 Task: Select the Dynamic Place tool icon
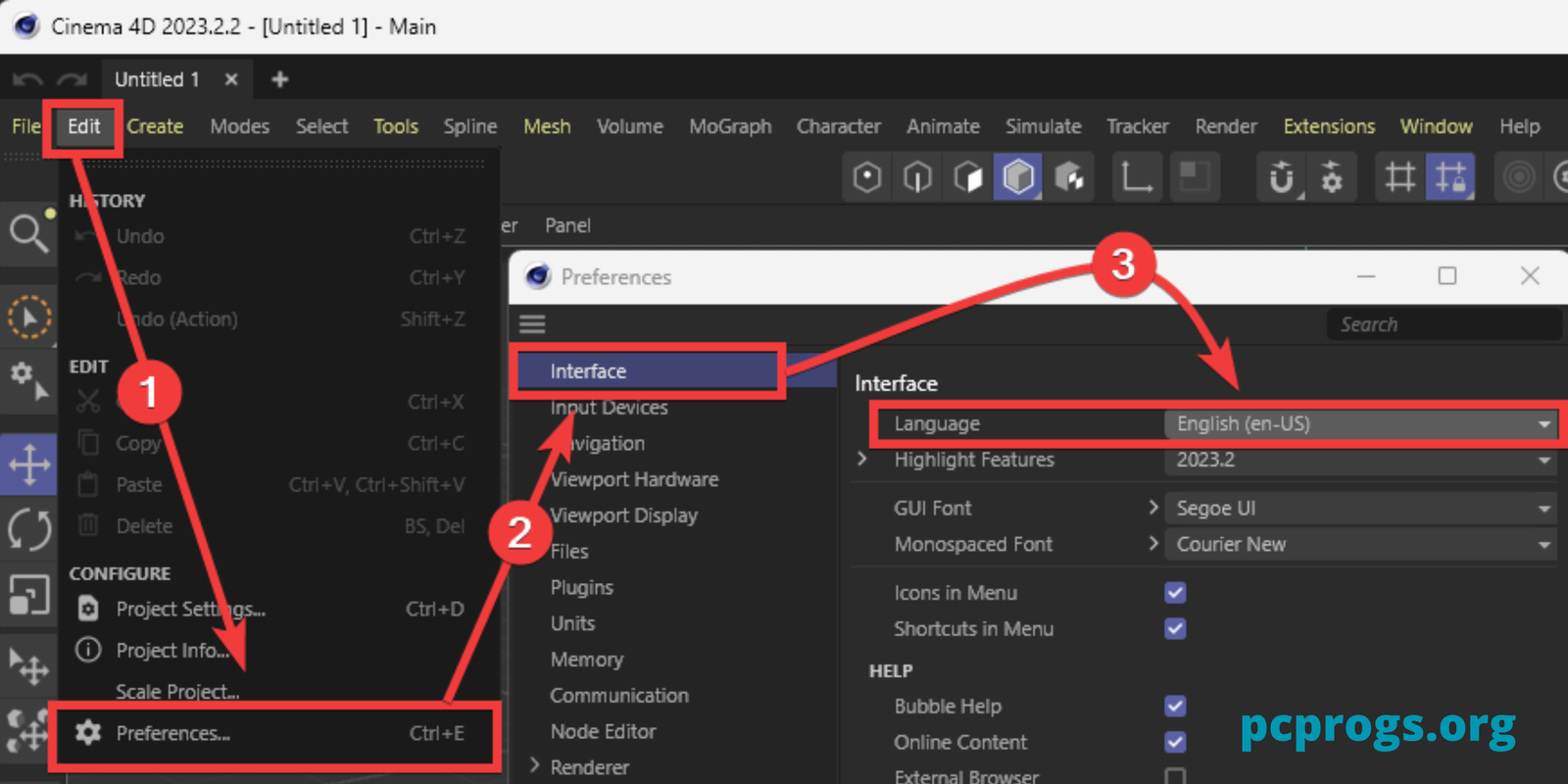click(27, 731)
